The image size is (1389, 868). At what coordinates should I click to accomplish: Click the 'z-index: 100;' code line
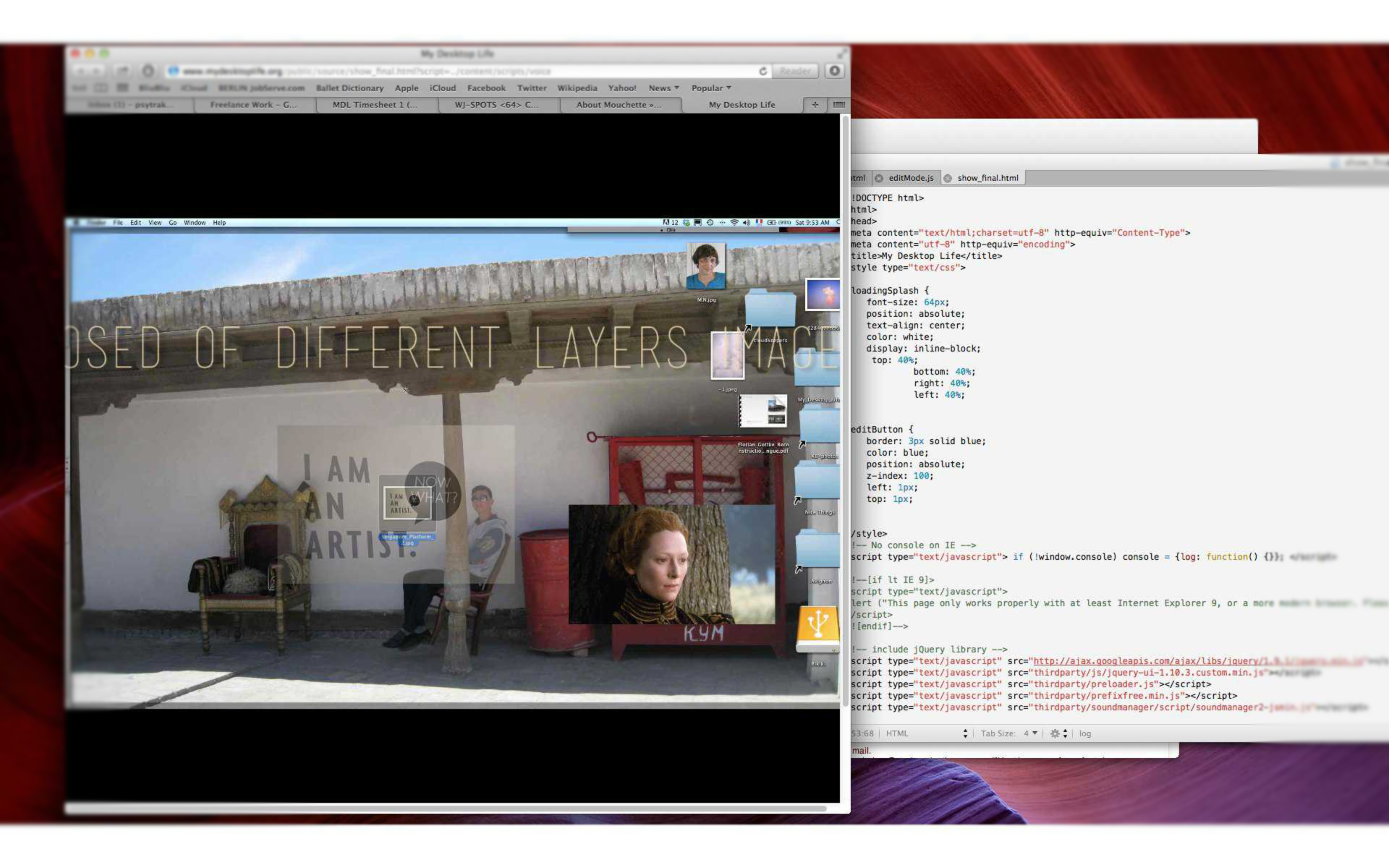click(900, 476)
